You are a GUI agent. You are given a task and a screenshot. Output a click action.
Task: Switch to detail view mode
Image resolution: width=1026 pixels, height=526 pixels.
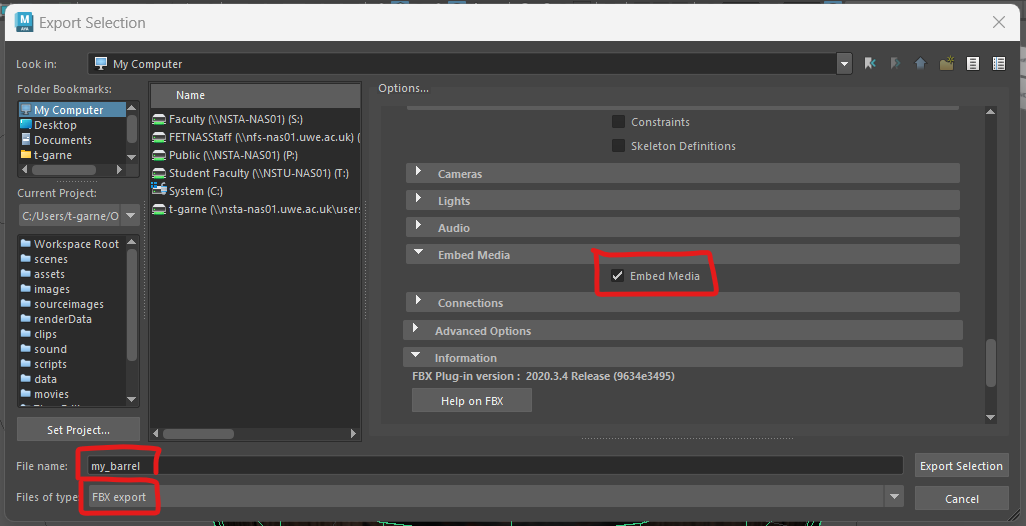(x=998, y=64)
